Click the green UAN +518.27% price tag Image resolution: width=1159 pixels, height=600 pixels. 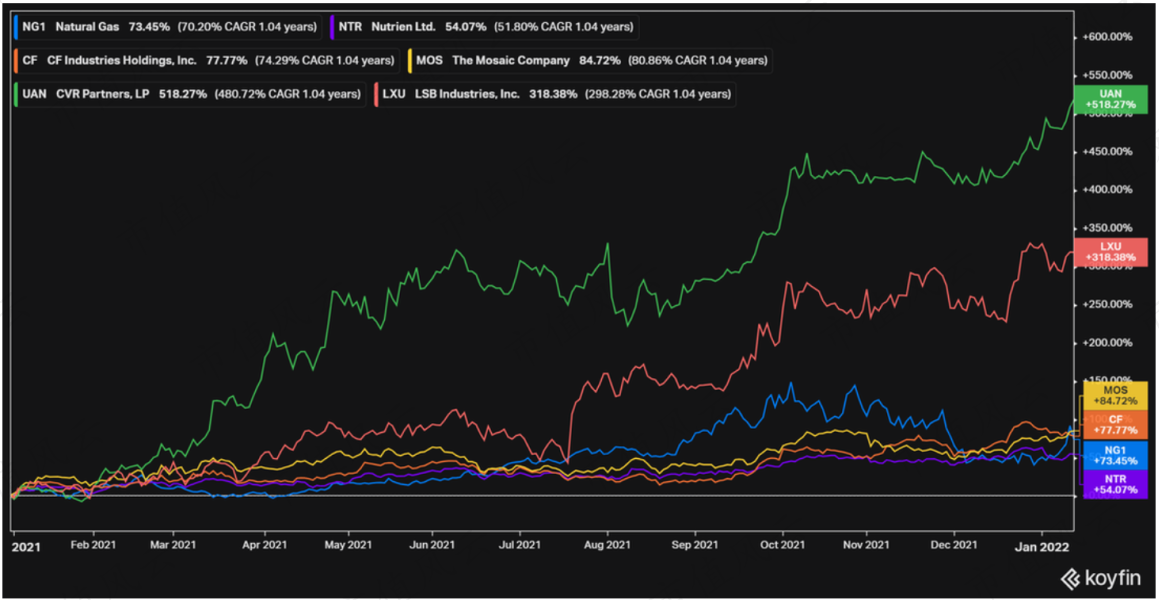tap(1110, 99)
